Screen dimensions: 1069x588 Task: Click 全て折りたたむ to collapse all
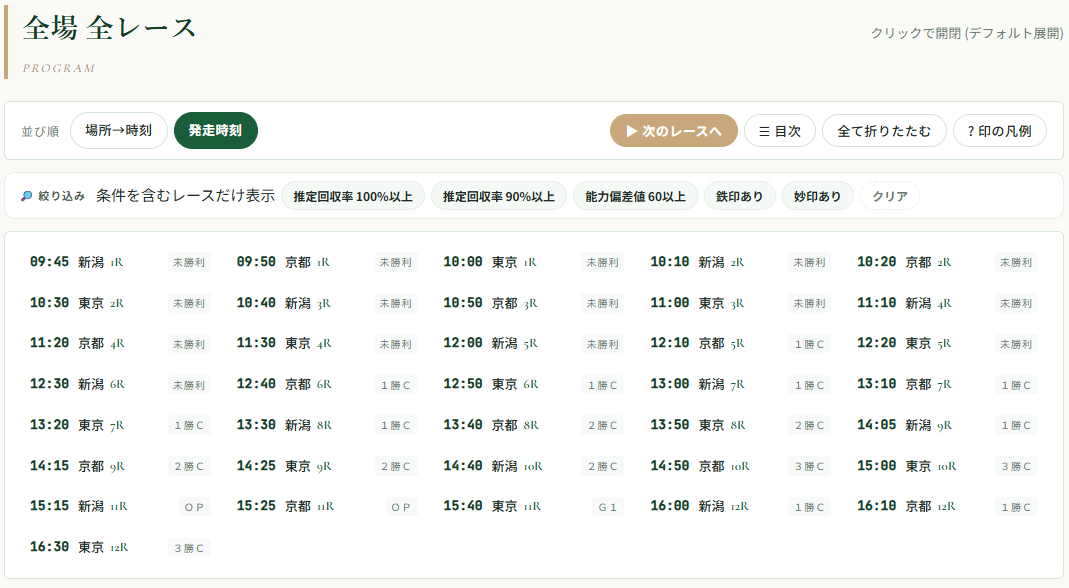(884, 130)
